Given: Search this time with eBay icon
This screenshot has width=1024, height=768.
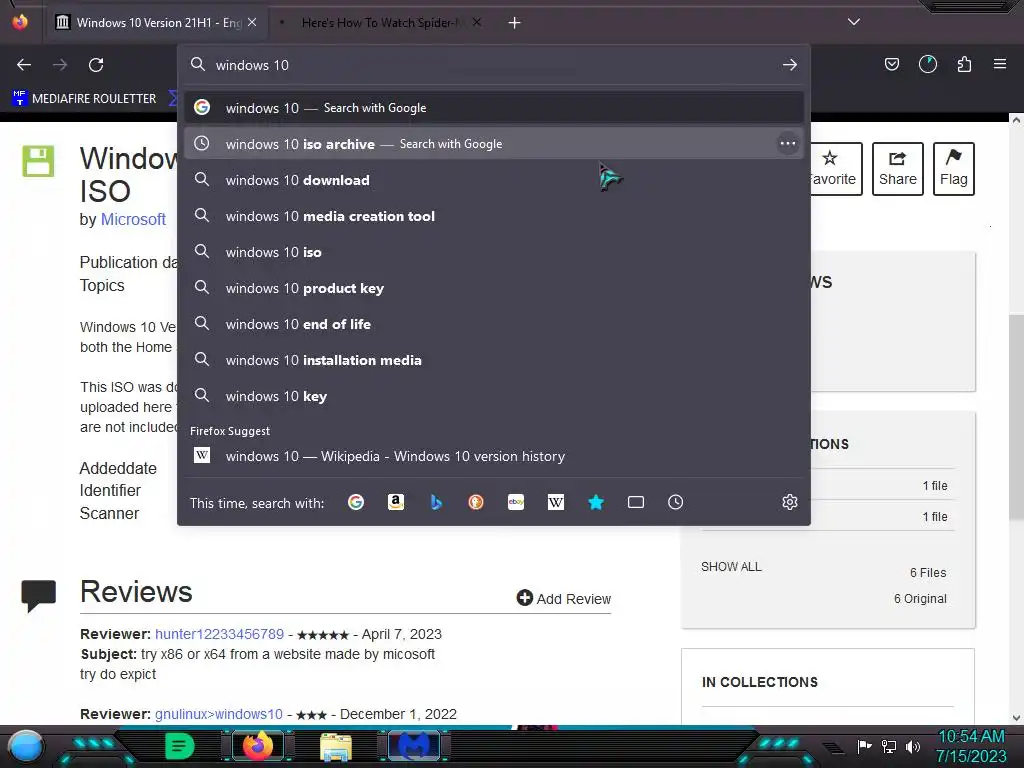Looking at the screenshot, I should pyautogui.click(x=516, y=502).
